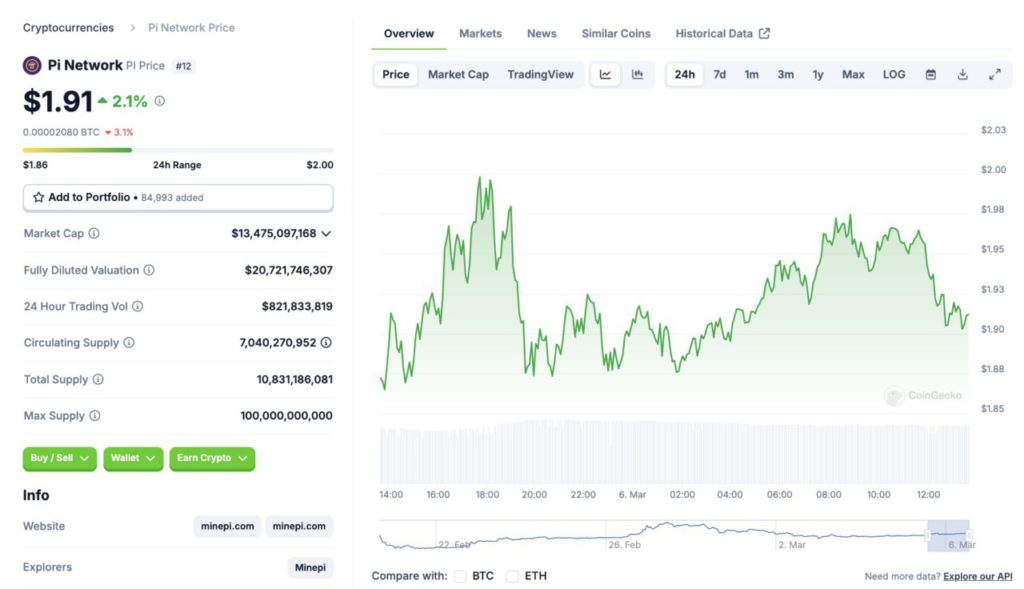Screen dimensions: 1024x589
Task: Expand the chart to fullscreen
Action: [x=994, y=74]
